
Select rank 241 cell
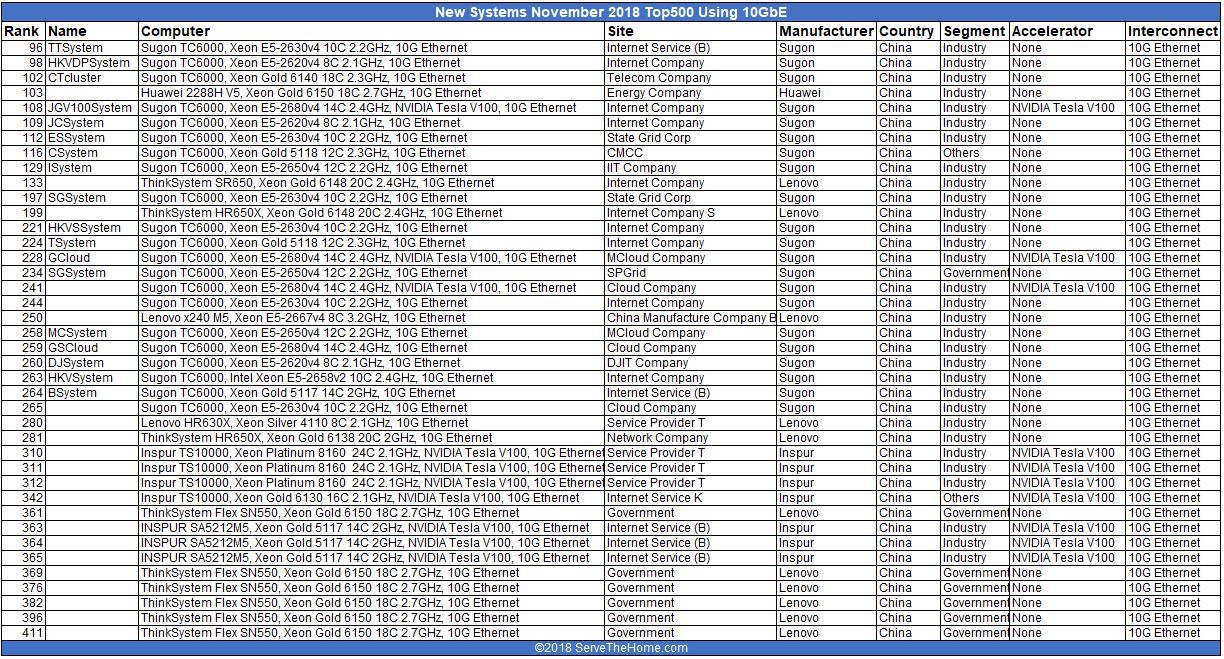(x=23, y=288)
